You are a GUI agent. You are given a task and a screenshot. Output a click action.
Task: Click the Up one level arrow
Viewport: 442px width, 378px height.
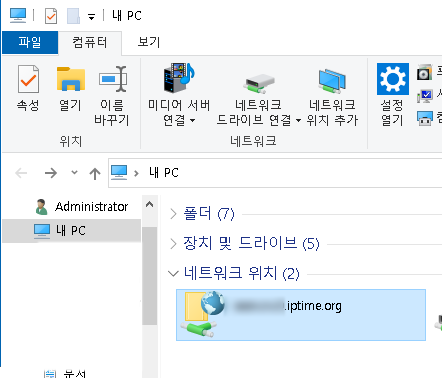(95, 173)
